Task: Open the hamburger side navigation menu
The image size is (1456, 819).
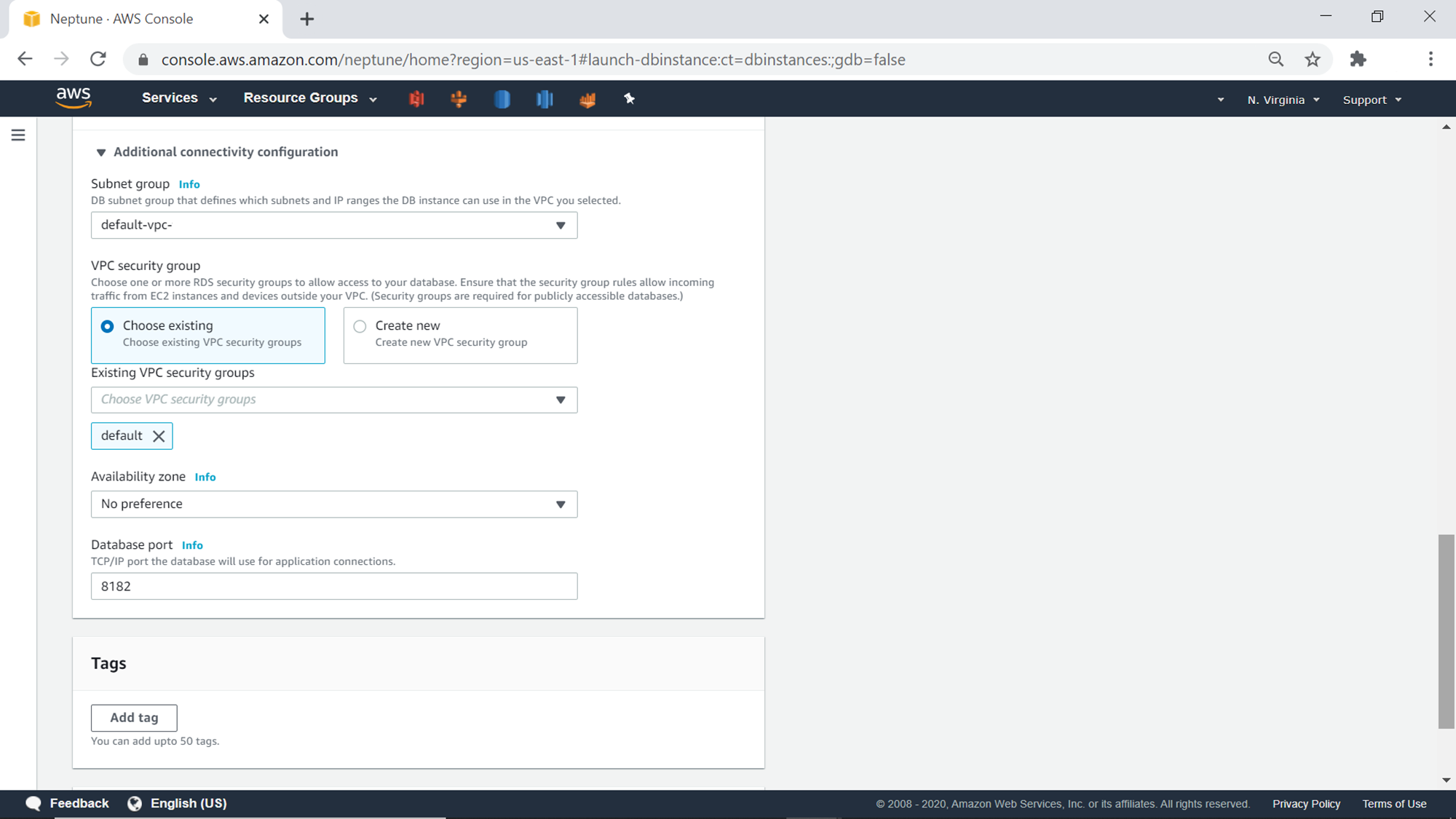Action: (18, 135)
